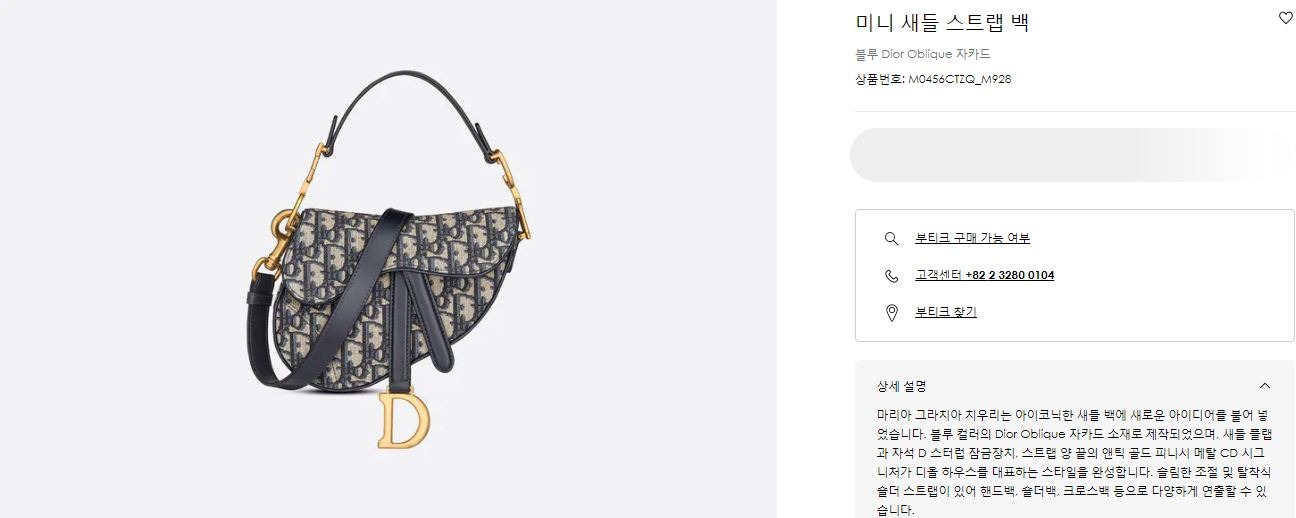The image size is (1296, 518).
Task: Click the gold D charm on bag
Action: 402,420
